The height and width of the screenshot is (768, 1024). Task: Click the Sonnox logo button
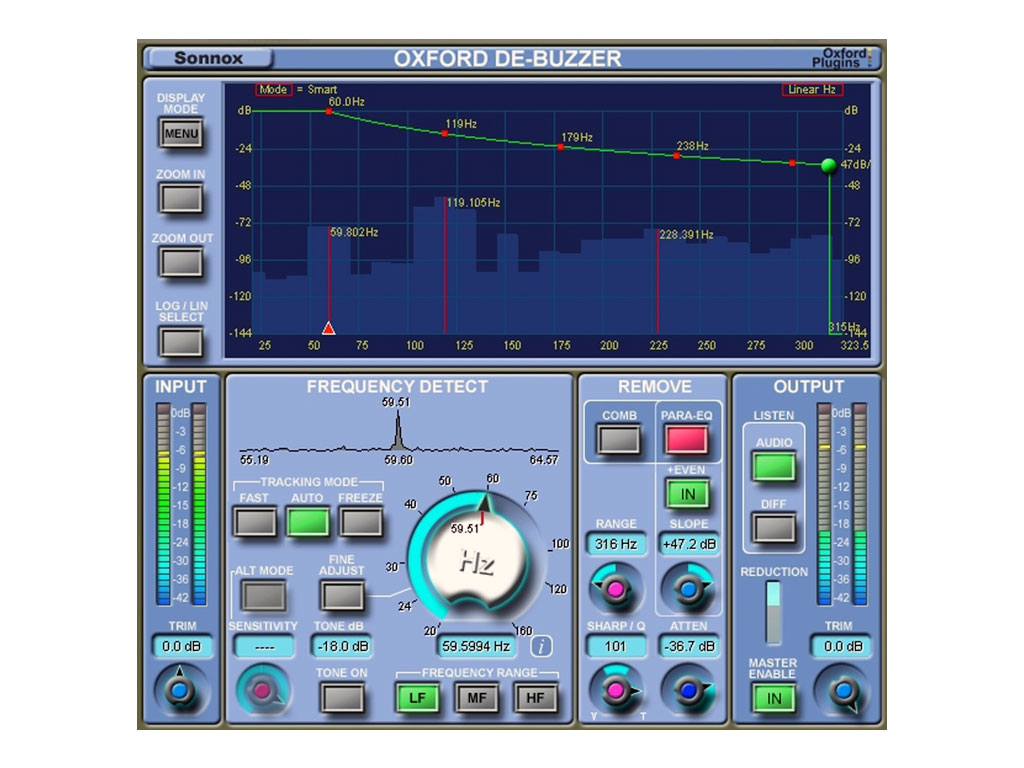[208, 58]
